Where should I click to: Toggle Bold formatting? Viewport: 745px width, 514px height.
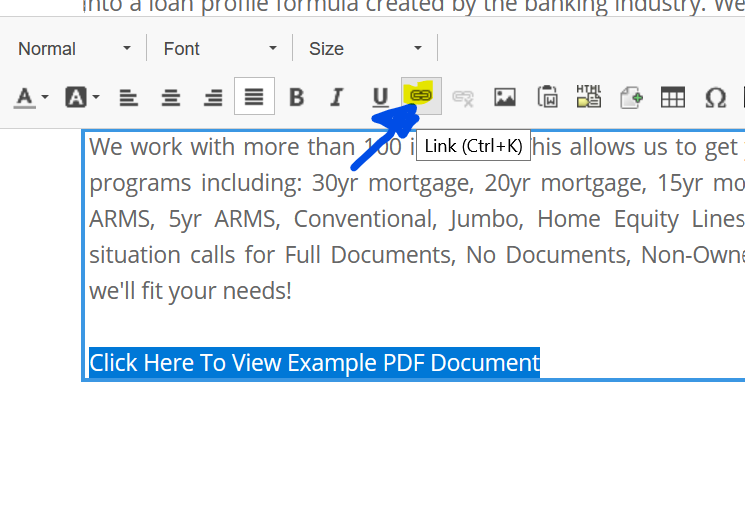[296, 97]
